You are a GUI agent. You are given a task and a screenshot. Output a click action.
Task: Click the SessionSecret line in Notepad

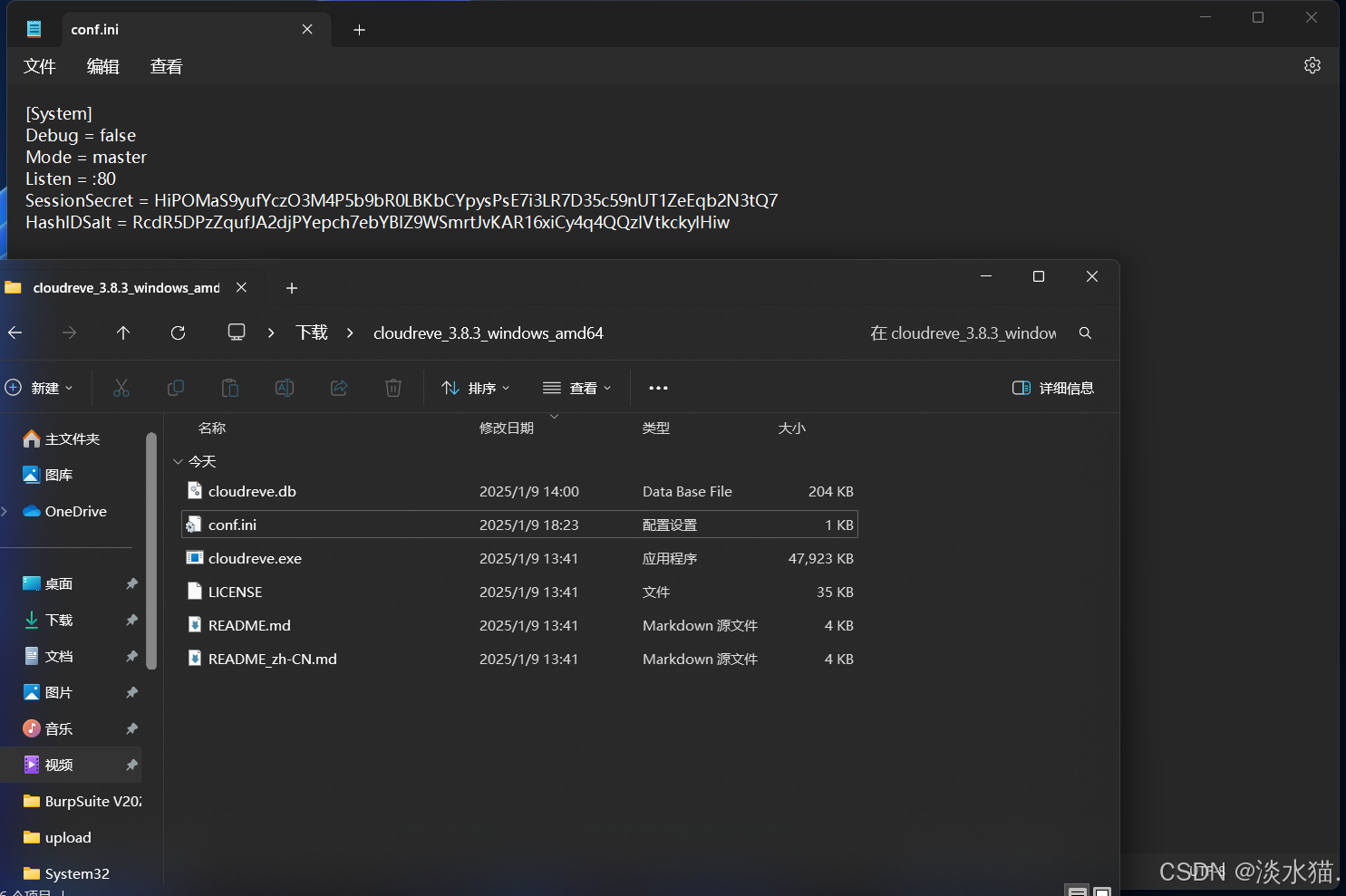[x=402, y=200]
